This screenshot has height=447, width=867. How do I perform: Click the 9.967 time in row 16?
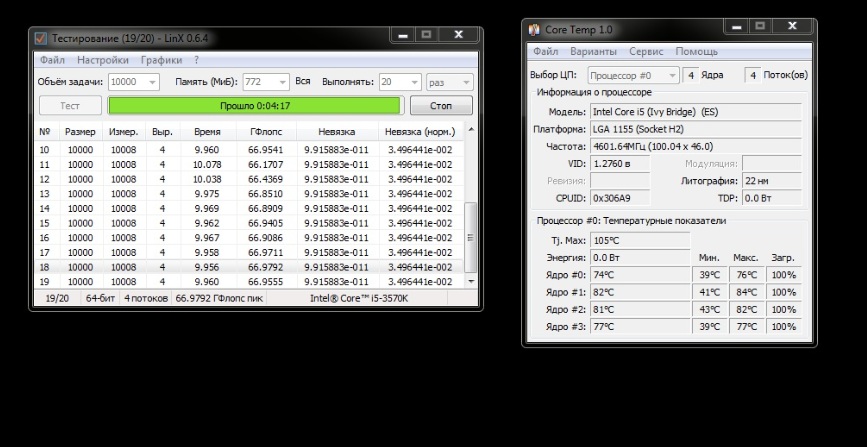207,238
